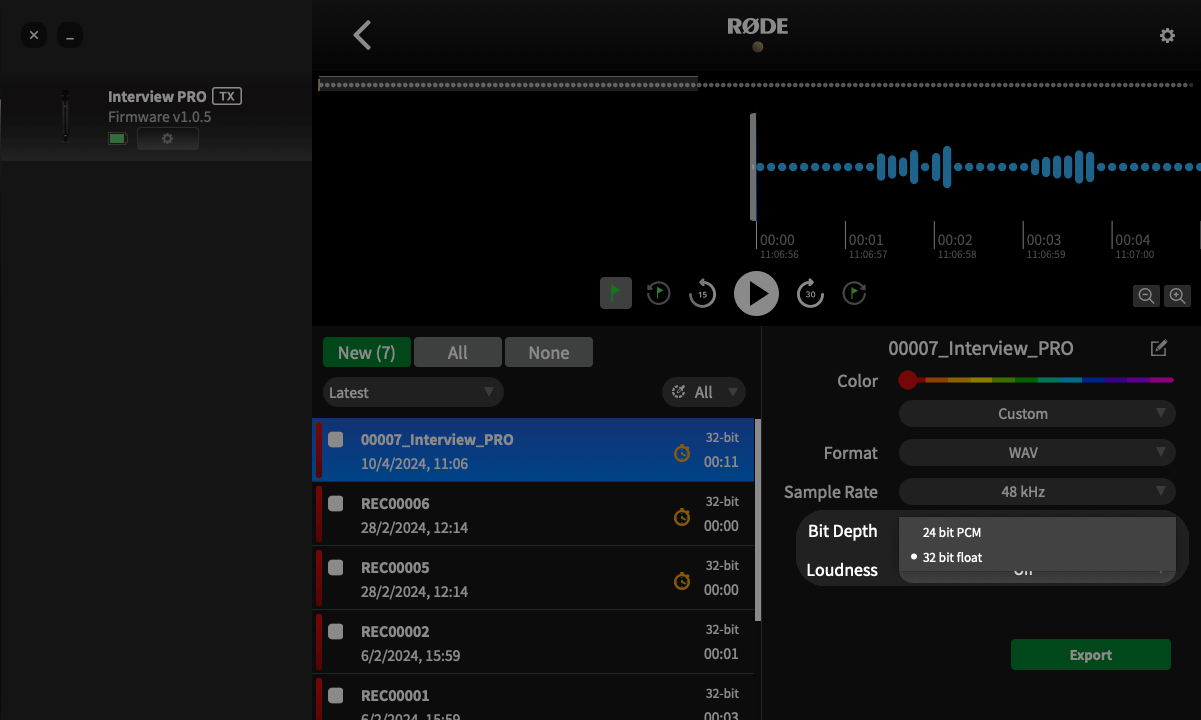Open Interview PRO device settings gear button

coord(168,139)
